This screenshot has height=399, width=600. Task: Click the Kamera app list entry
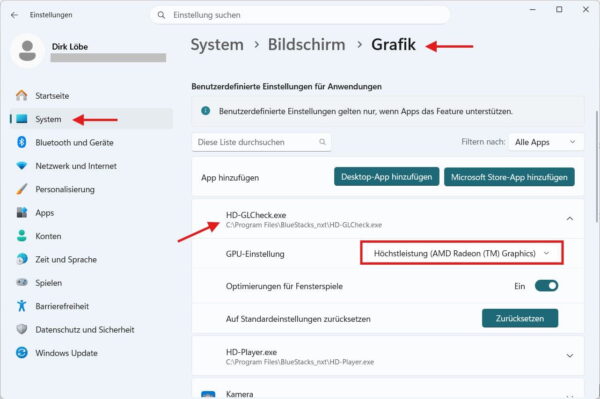[x=388, y=389]
